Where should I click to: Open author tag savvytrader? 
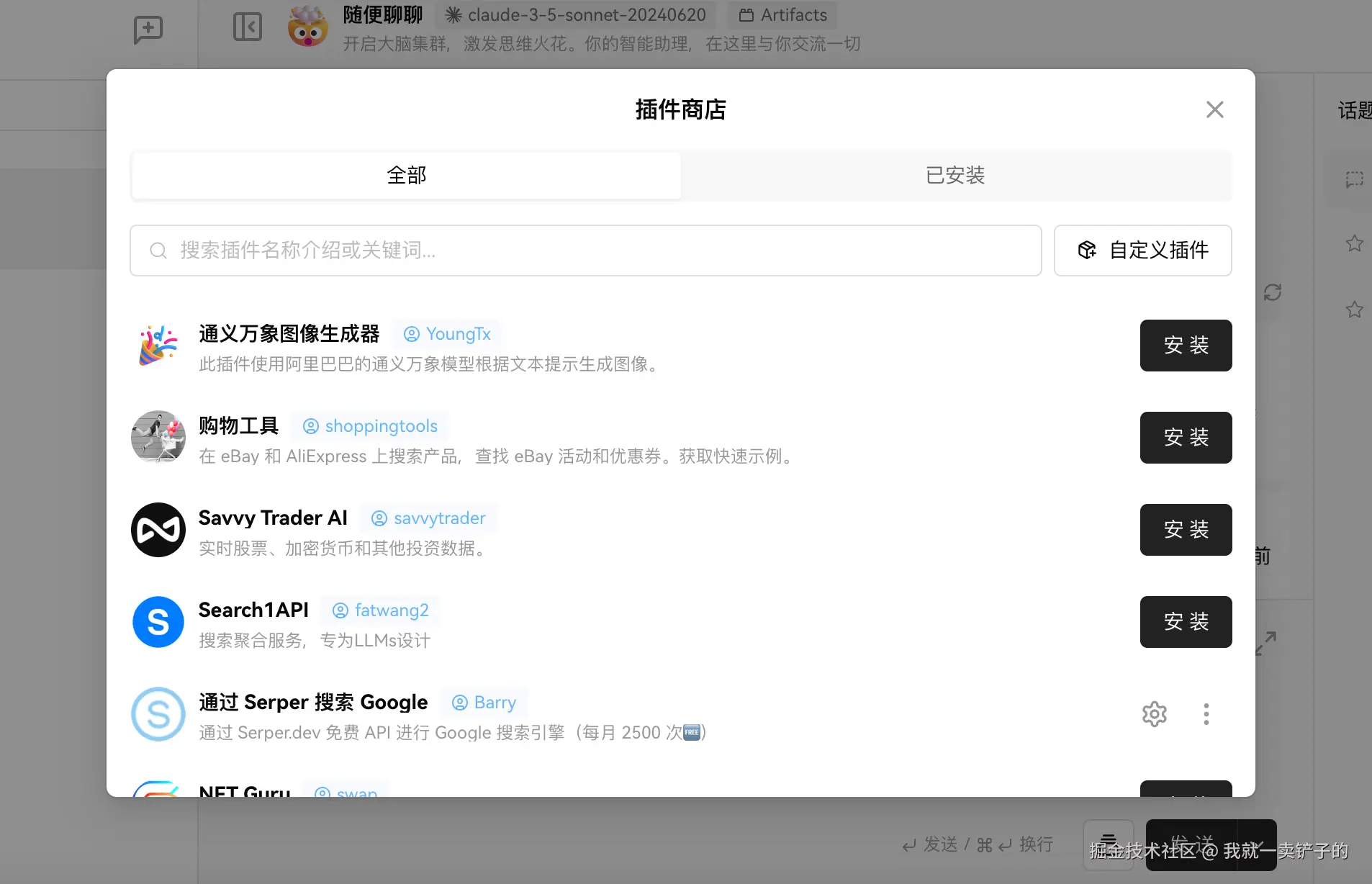pyautogui.click(x=428, y=518)
